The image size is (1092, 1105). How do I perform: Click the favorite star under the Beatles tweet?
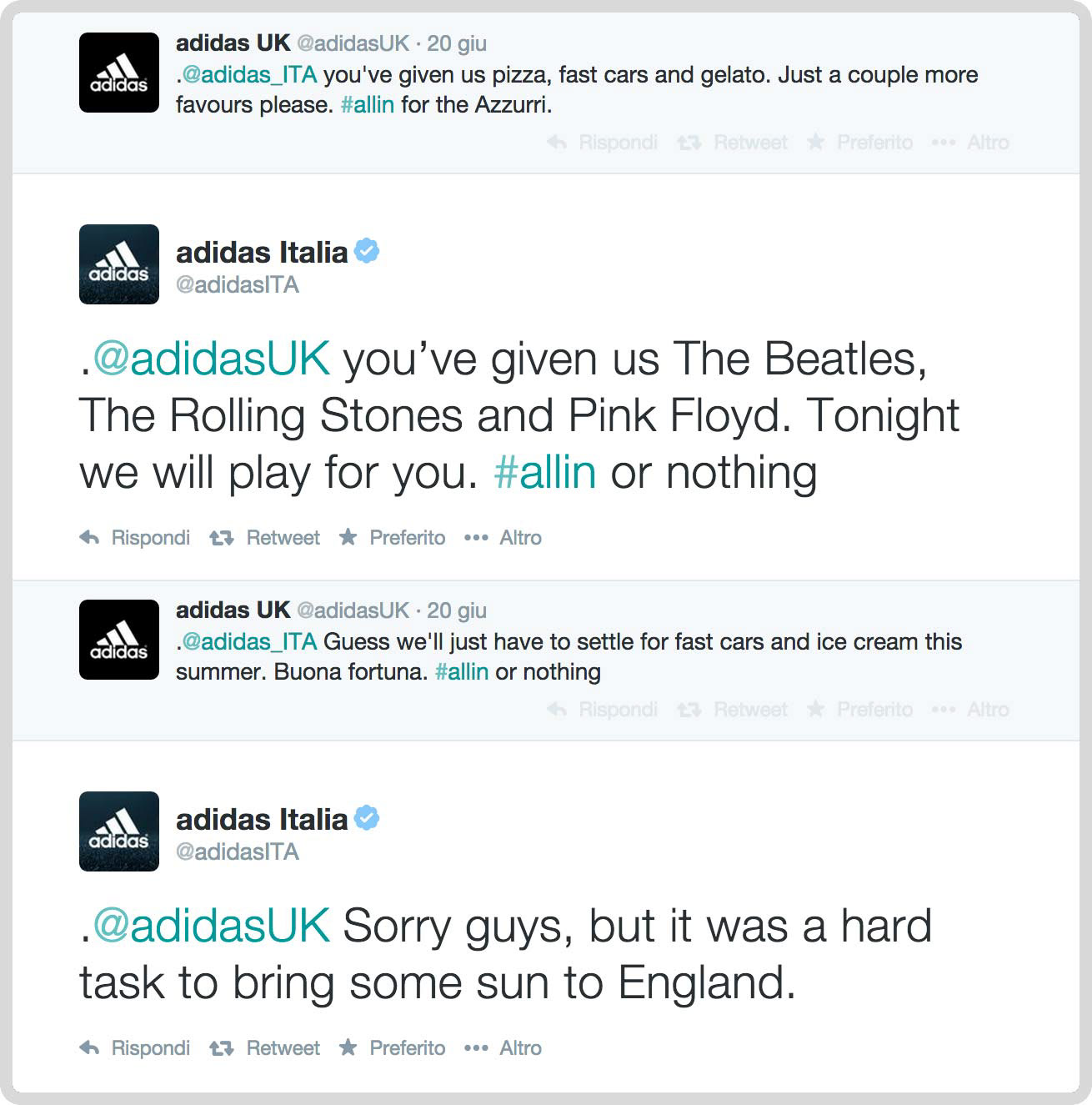tap(348, 537)
